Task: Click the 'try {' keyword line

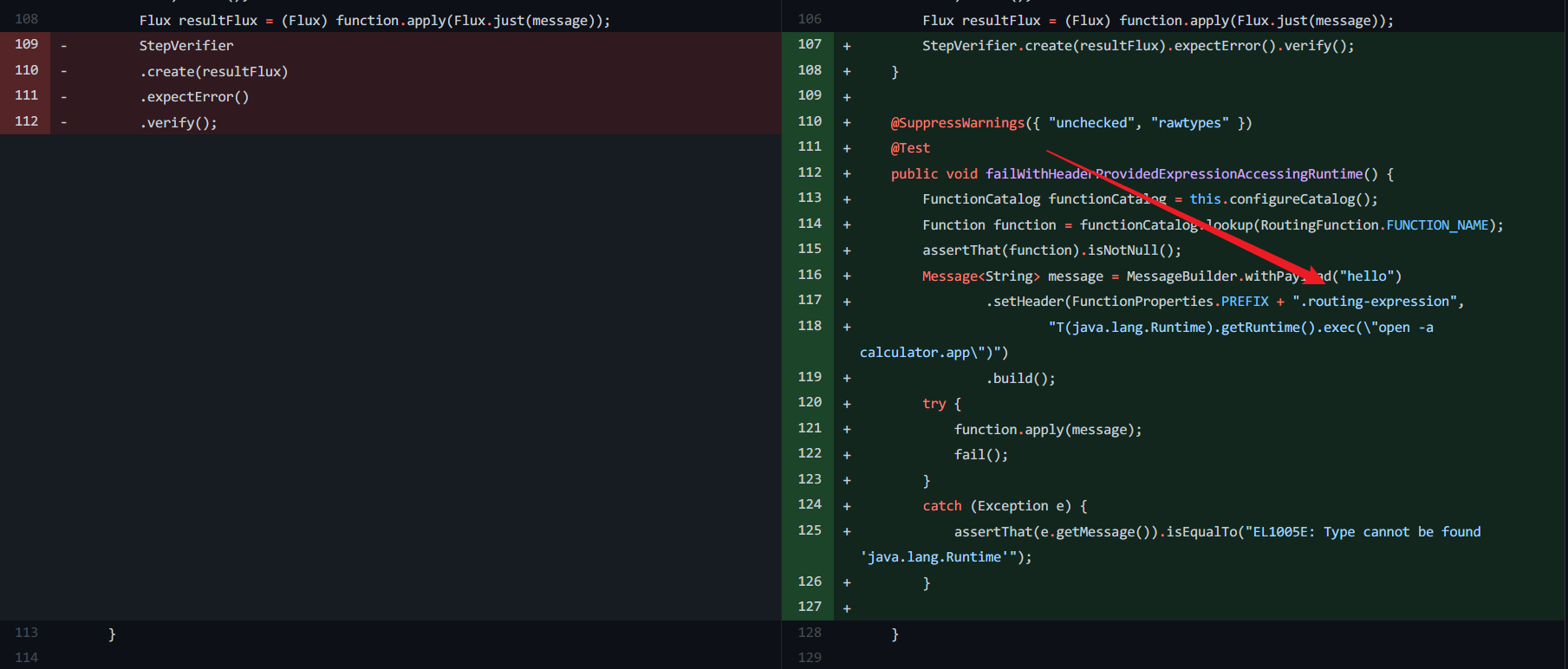Action: tap(942, 404)
